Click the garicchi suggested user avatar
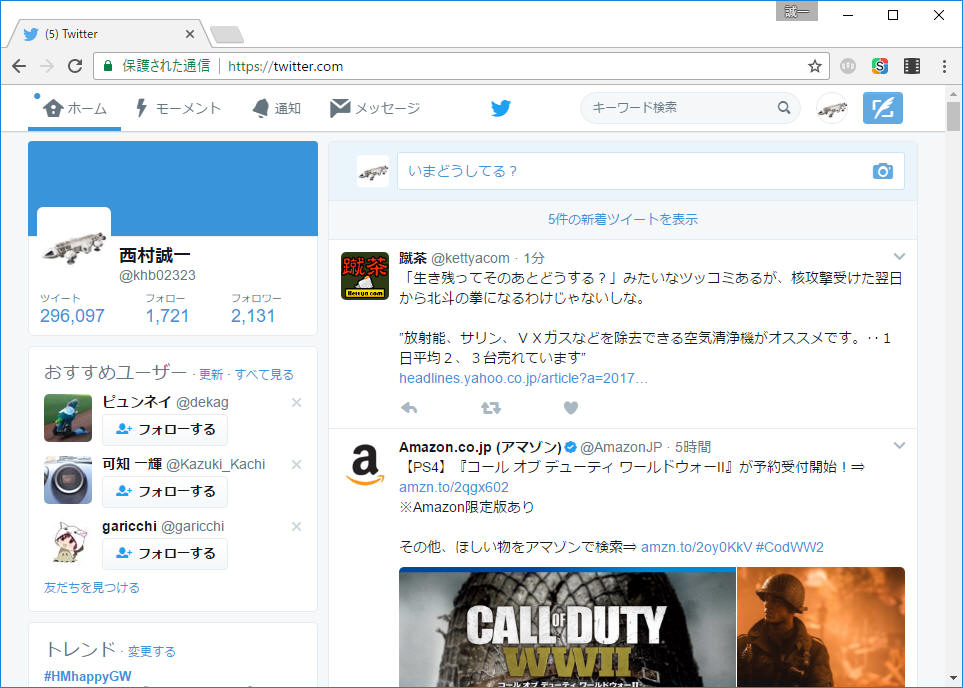The height and width of the screenshot is (688, 963). coord(68,542)
